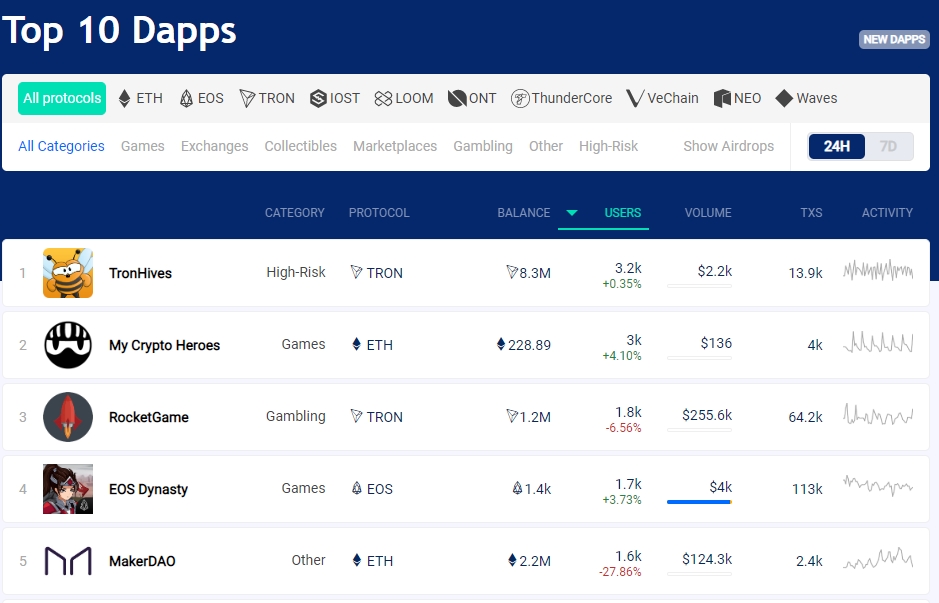The width and height of the screenshot is (939, 603).
Task: Toggle Show Airdrops
Action: pos(729,146)
